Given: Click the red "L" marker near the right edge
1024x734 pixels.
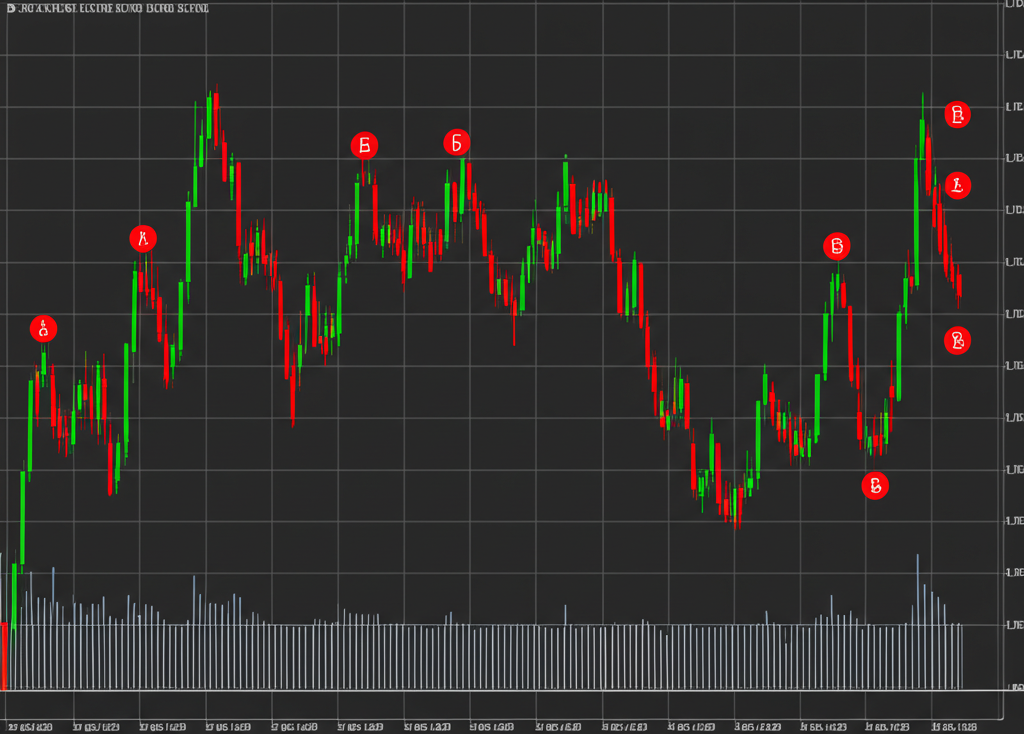Looking at the screenshot, I should click(957, 185).
